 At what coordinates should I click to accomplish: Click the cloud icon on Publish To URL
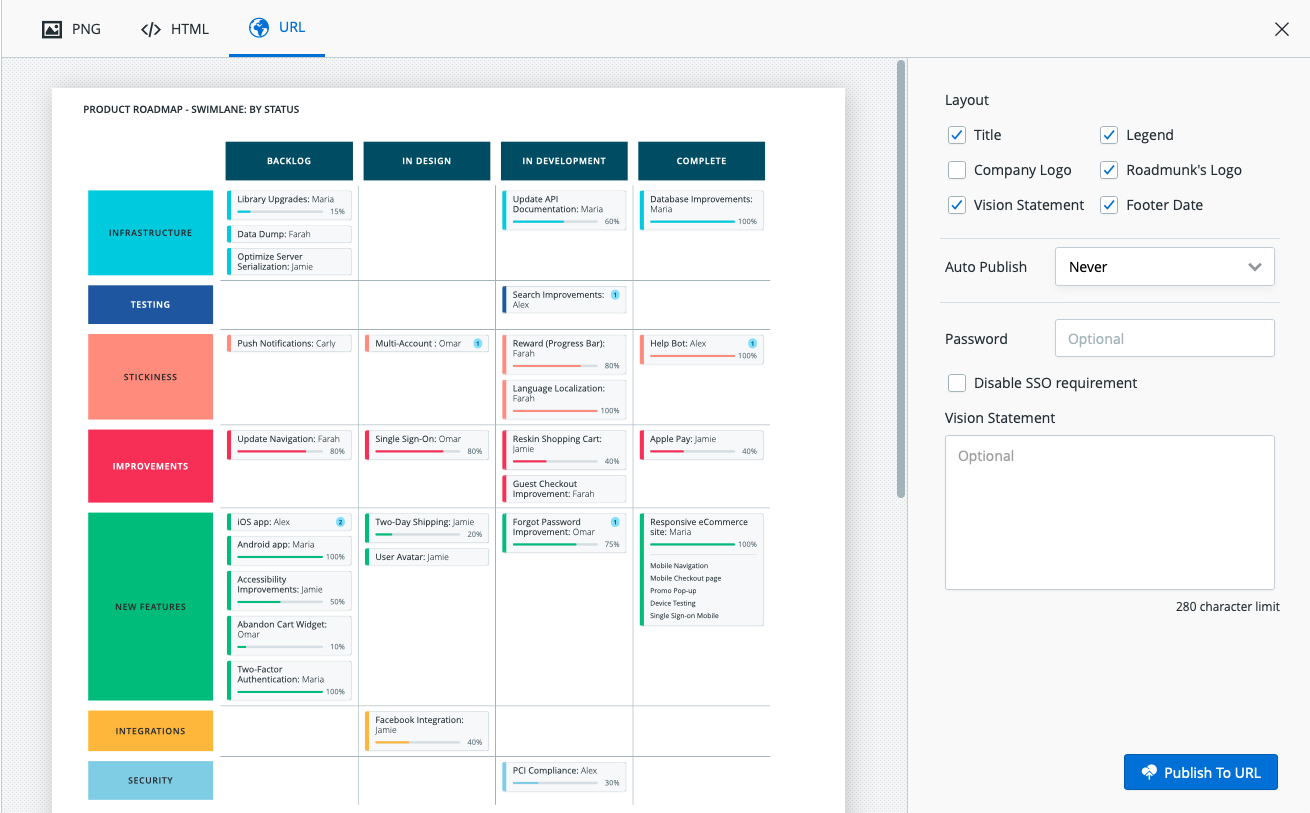(1148, 771)
